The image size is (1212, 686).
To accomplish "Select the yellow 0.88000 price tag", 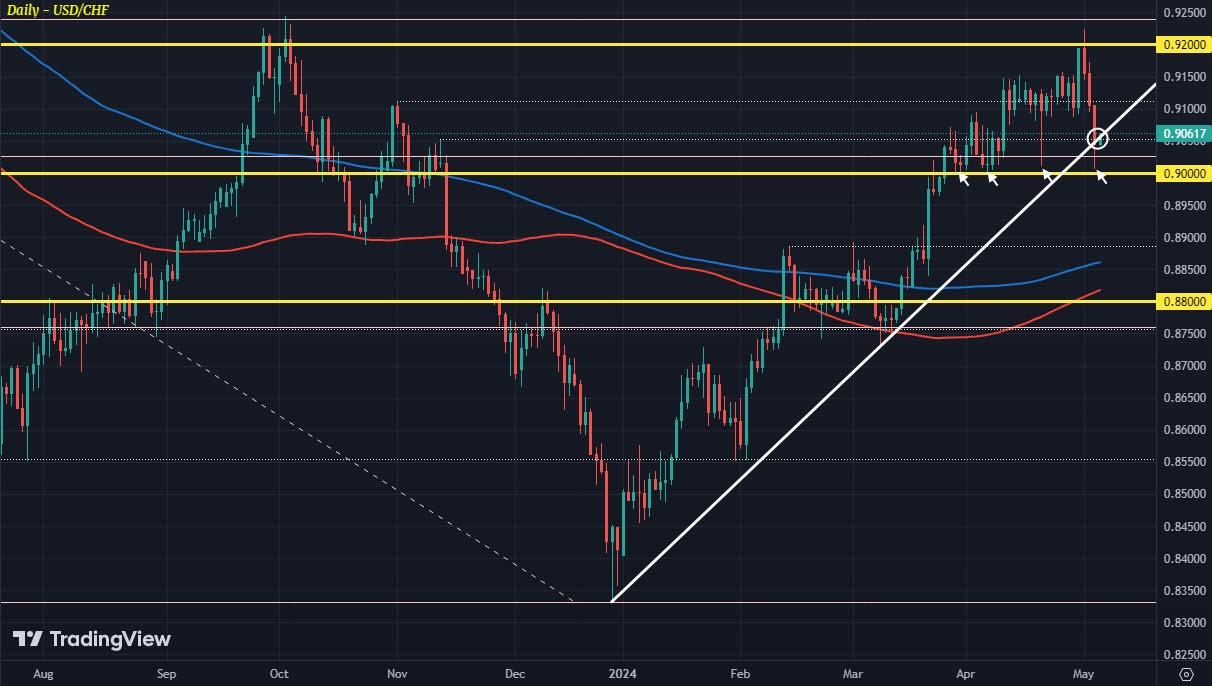I will [1182, 301].
